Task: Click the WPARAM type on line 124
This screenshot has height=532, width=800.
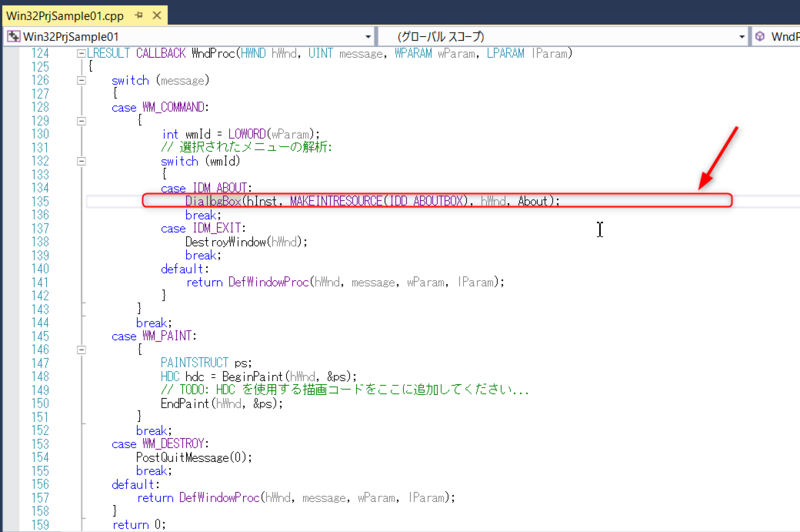Action: coord(413,53)
